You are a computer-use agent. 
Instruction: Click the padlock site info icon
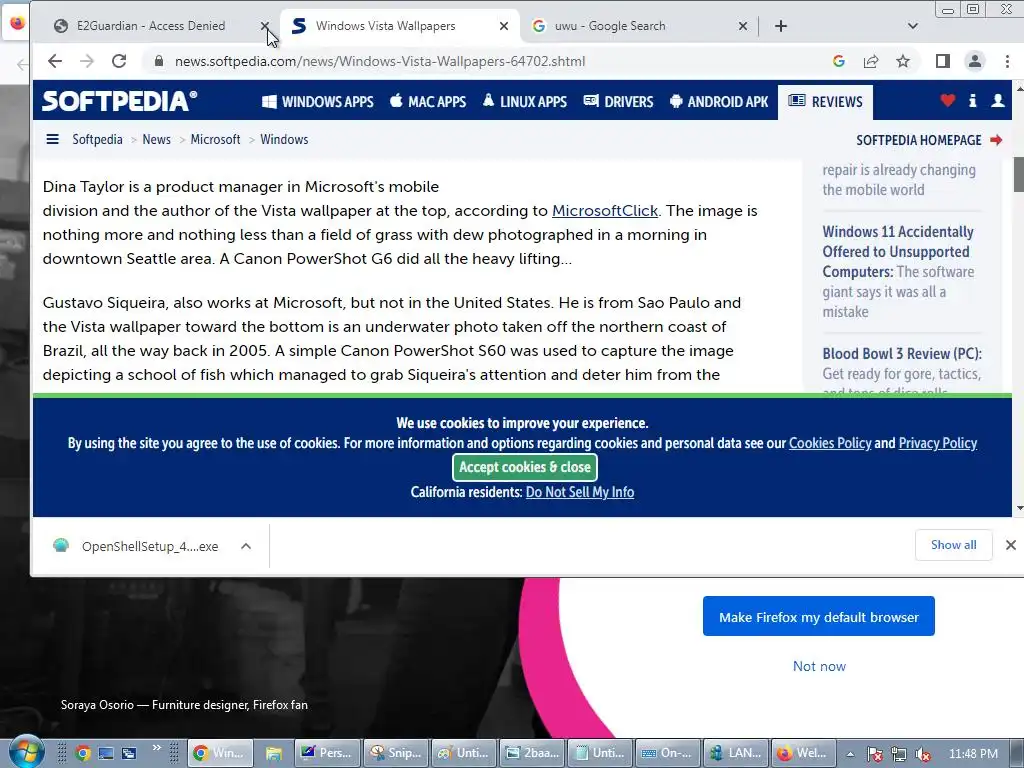pos(158,61)
